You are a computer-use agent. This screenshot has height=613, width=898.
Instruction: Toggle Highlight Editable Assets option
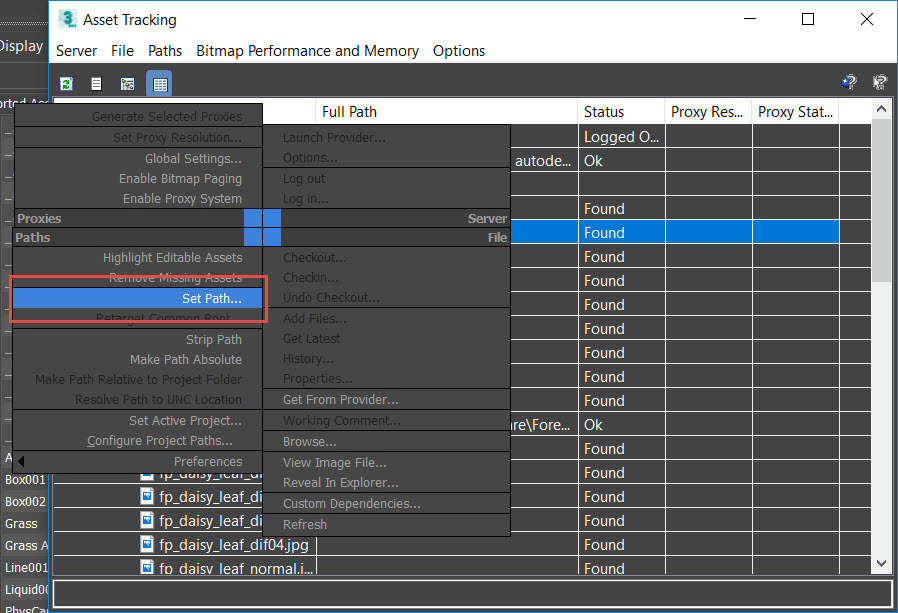[172, 257]
